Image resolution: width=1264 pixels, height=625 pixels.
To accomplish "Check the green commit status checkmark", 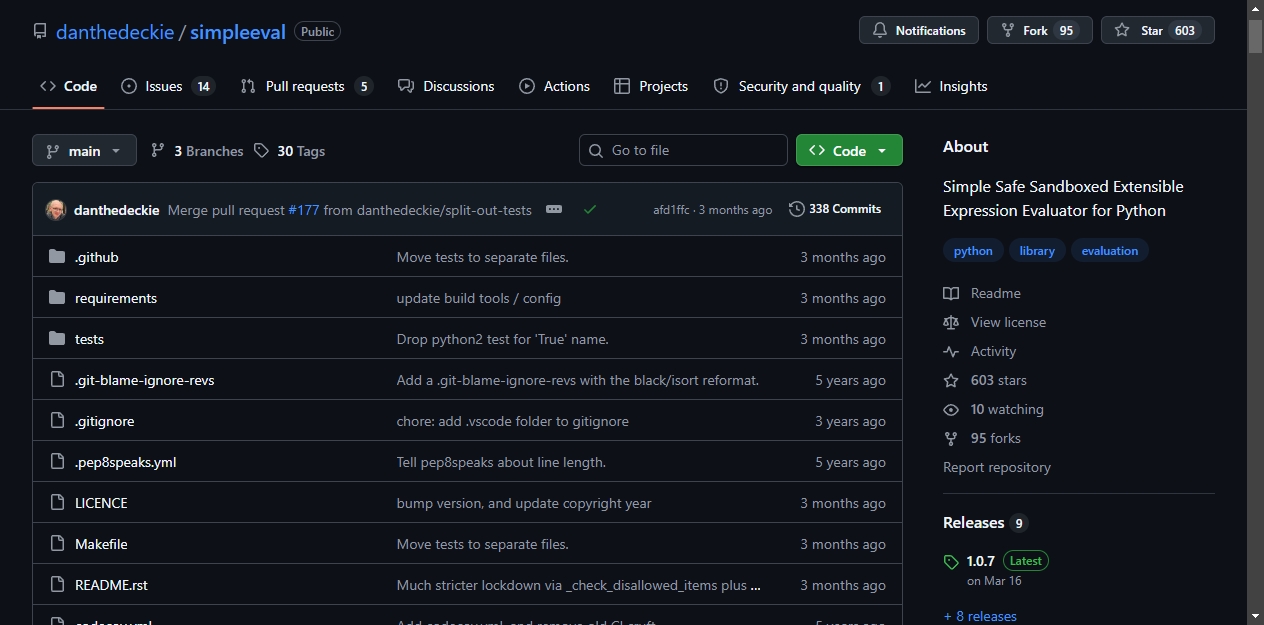I will click(x=590, y=210).
